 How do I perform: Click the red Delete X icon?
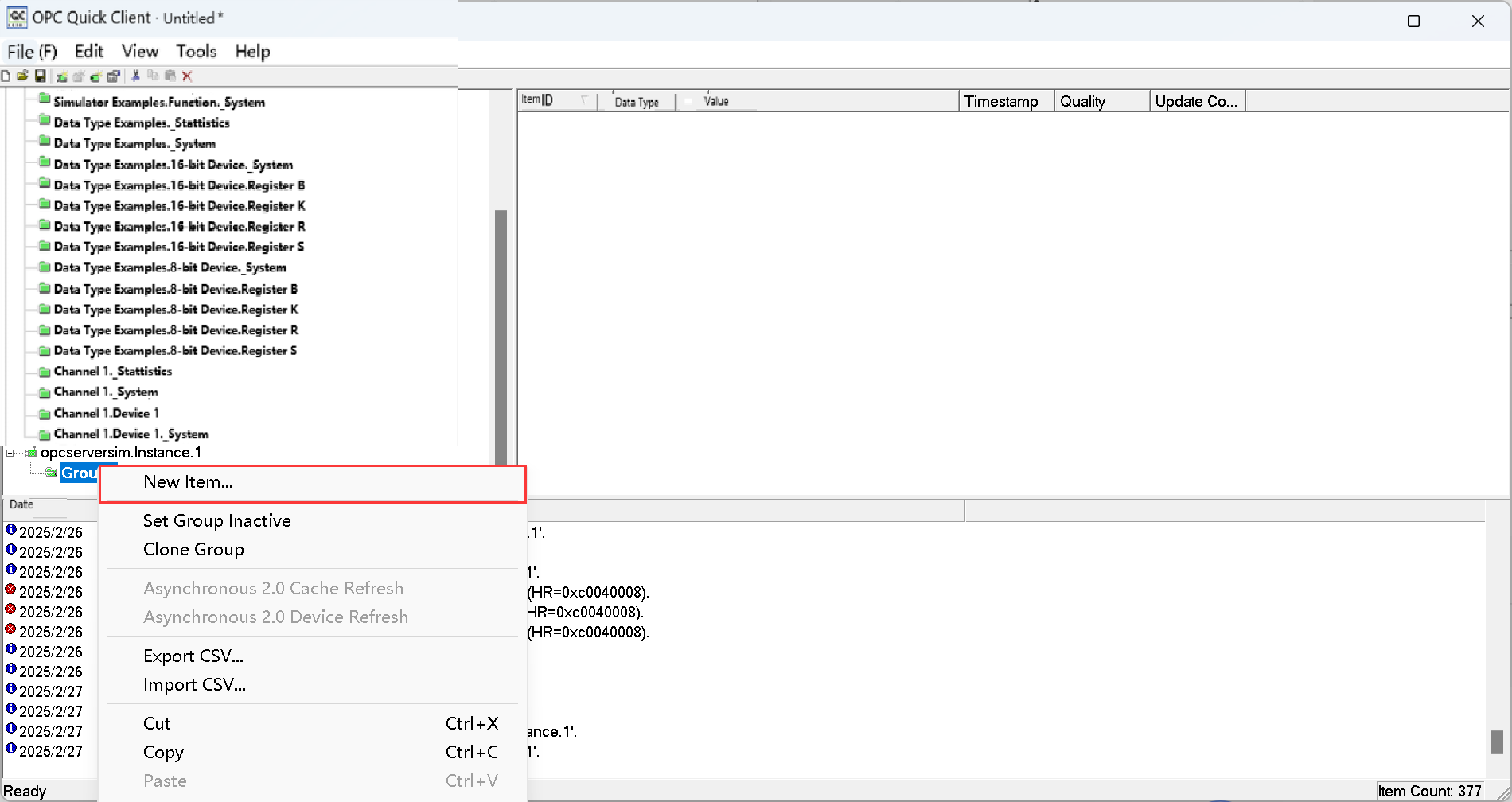coord(187,76)
